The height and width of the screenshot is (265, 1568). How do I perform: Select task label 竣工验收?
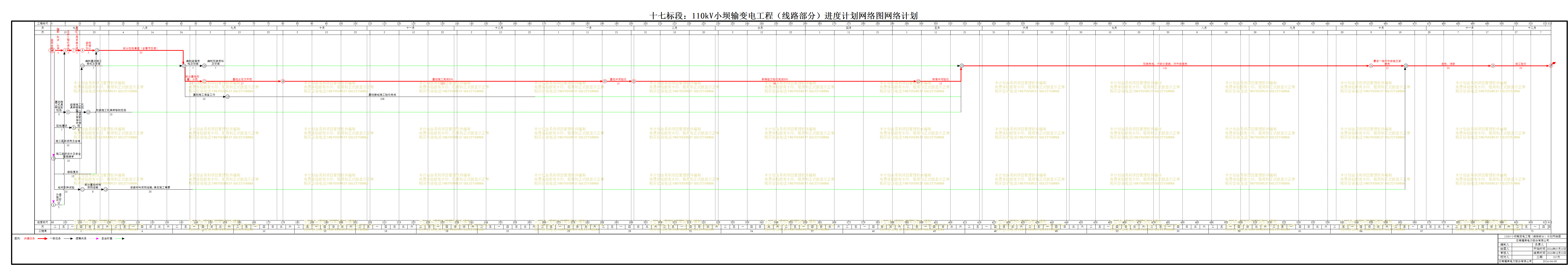[1521, 64]
